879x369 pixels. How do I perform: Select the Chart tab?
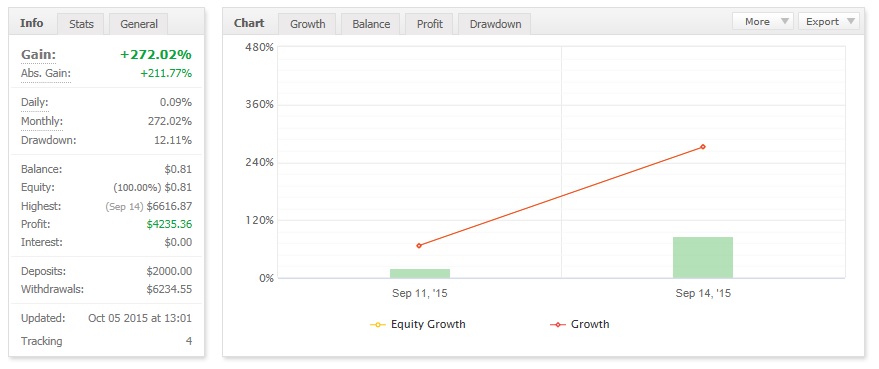249,24
